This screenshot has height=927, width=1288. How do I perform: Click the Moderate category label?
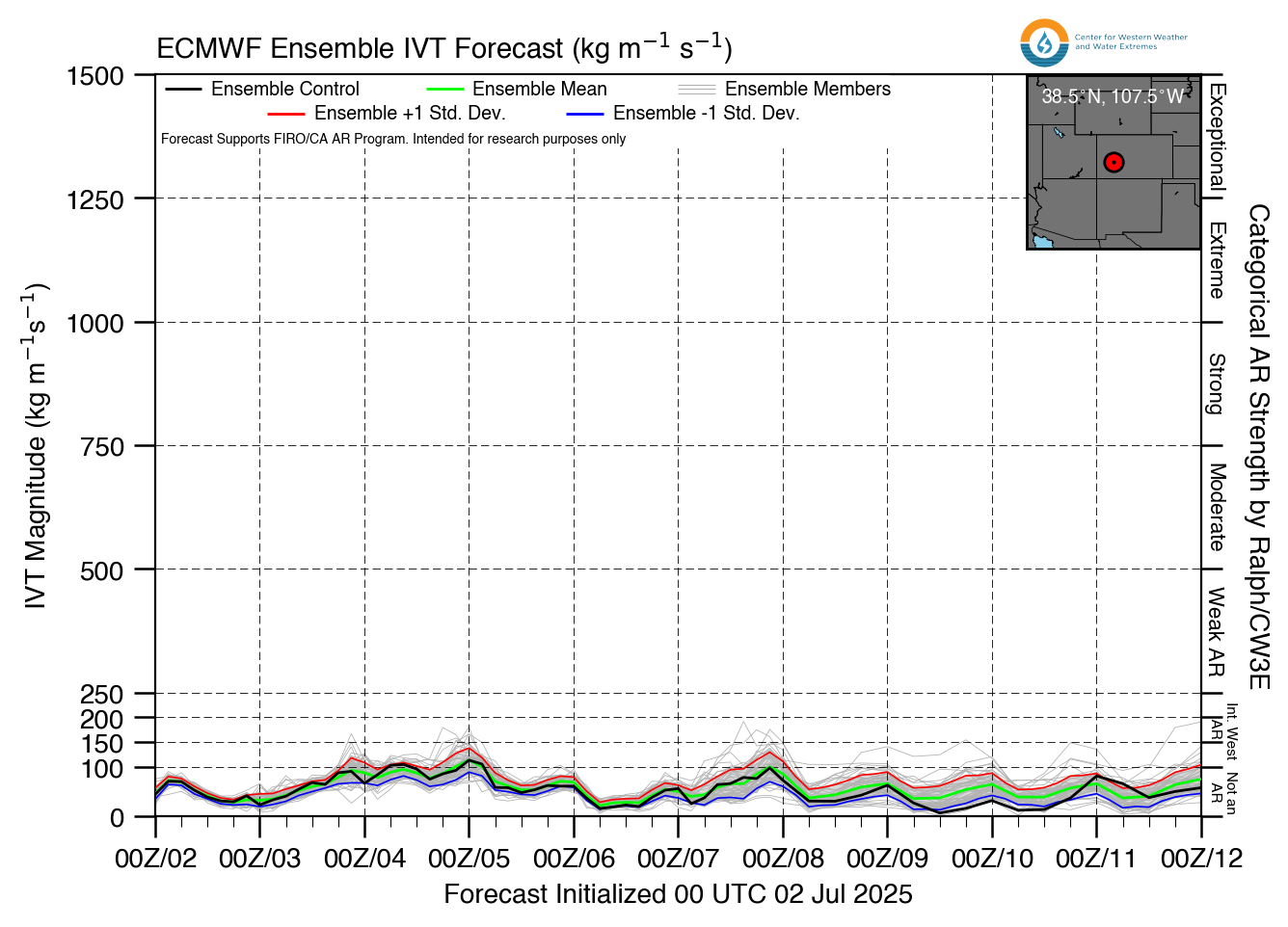(1217, 508)
